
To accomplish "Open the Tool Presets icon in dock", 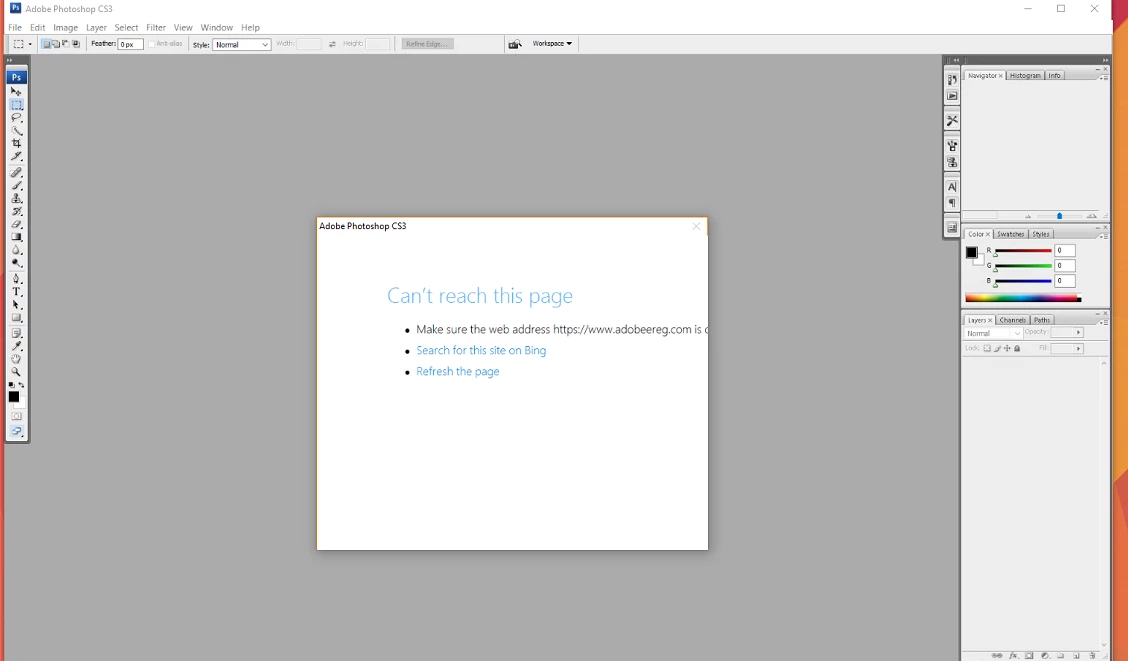I will pyautogui.click(x=952, y=120).
